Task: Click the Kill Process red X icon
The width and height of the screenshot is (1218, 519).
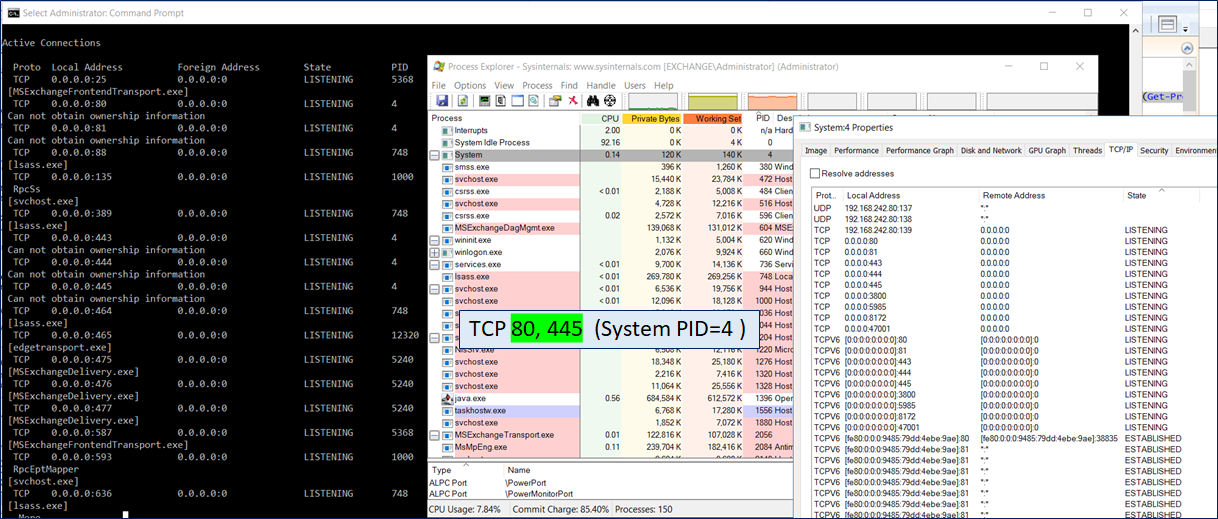Action: pyautogui.click(x=573, y=101)
